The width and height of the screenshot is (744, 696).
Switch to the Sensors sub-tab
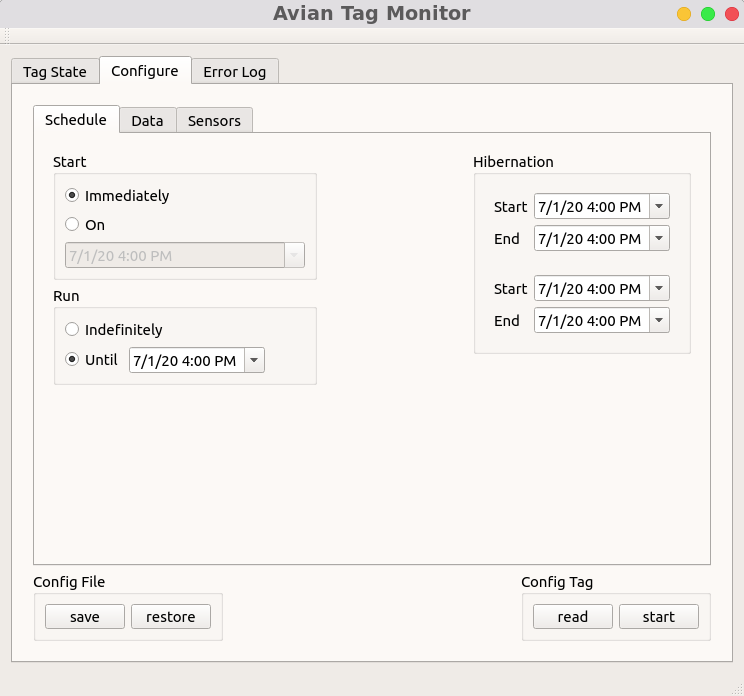point(214,121)
